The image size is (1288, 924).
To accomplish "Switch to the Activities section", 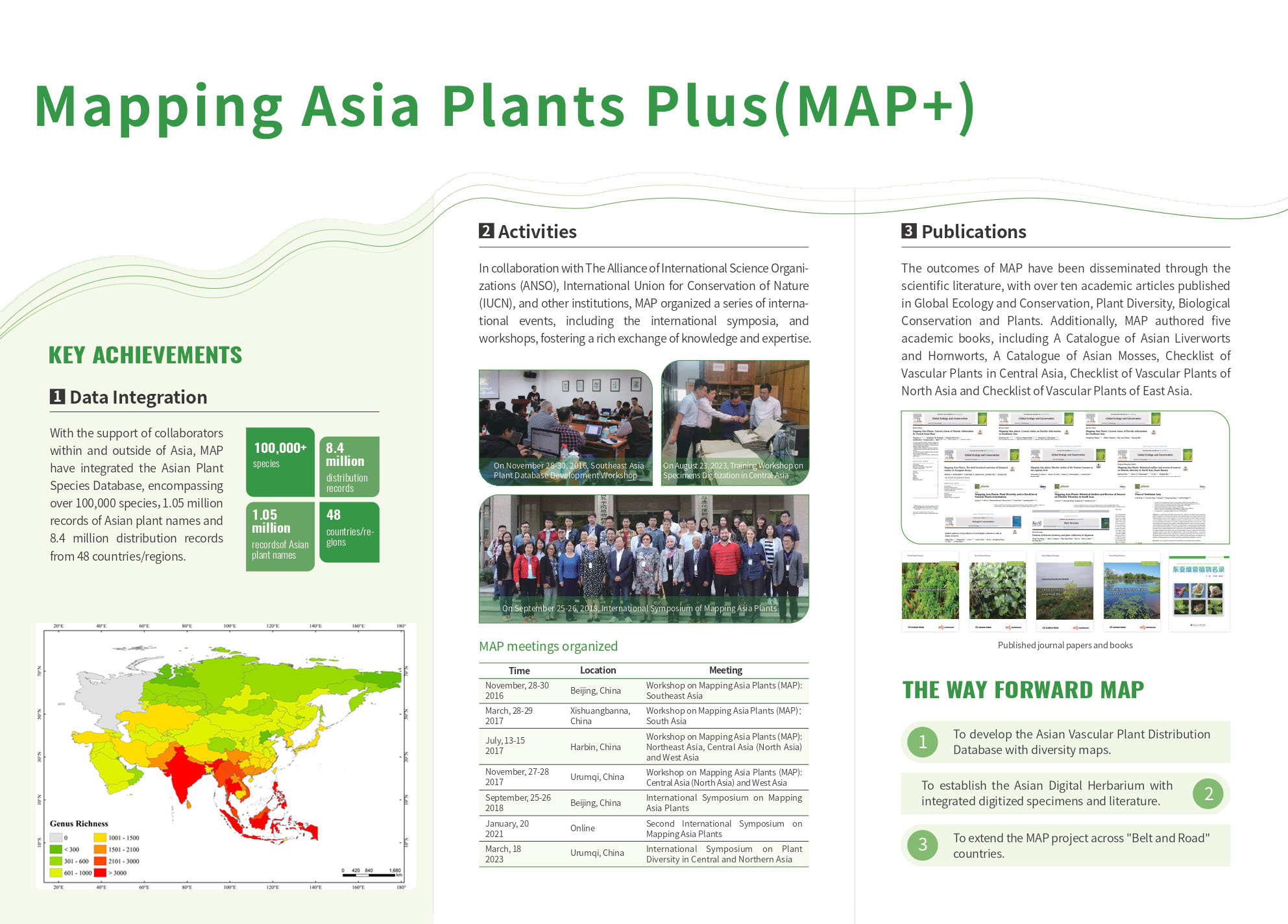I will coord(536,231).
